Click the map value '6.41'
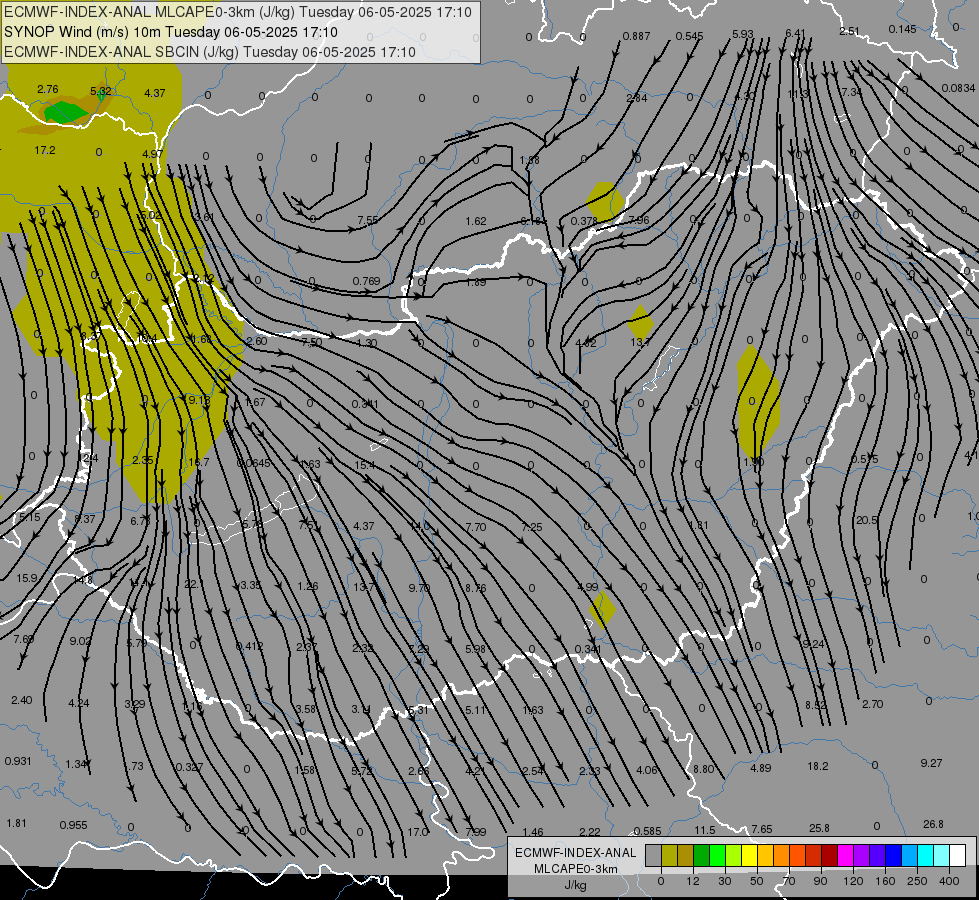Viewport: 979px width, 900px height. [x=795, y=32]
